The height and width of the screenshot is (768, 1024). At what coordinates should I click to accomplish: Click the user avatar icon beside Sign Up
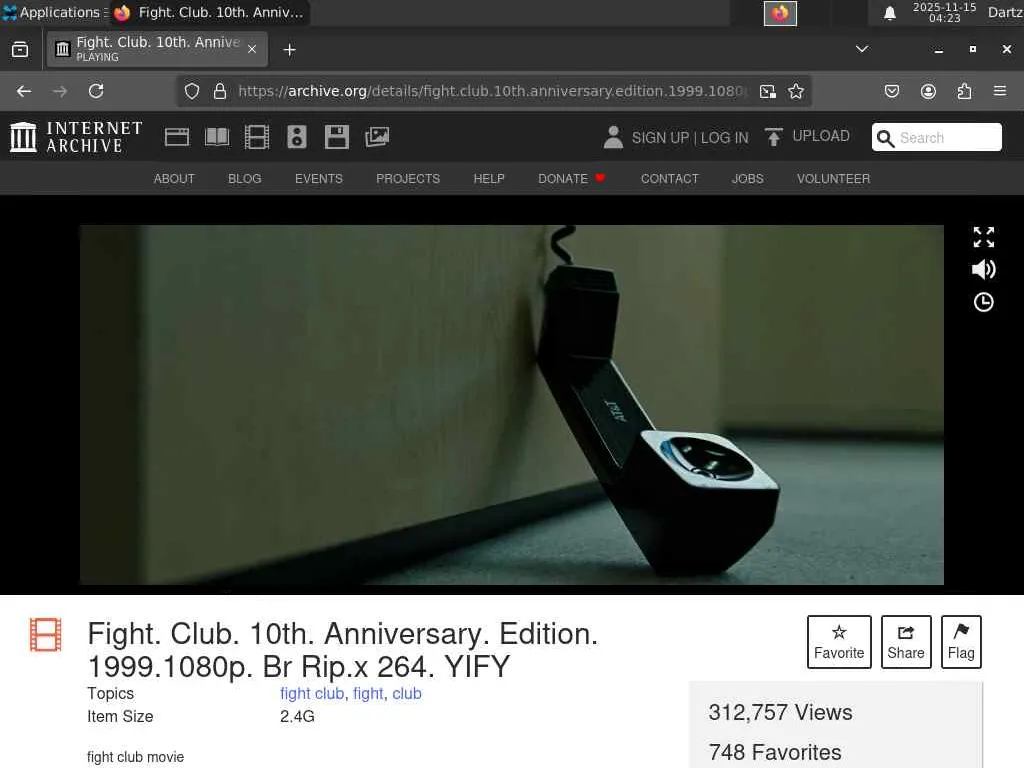(613, 137)
